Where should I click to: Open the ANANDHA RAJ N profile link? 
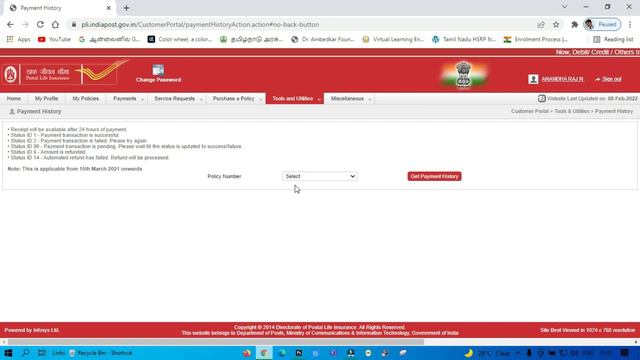(562, 79)
